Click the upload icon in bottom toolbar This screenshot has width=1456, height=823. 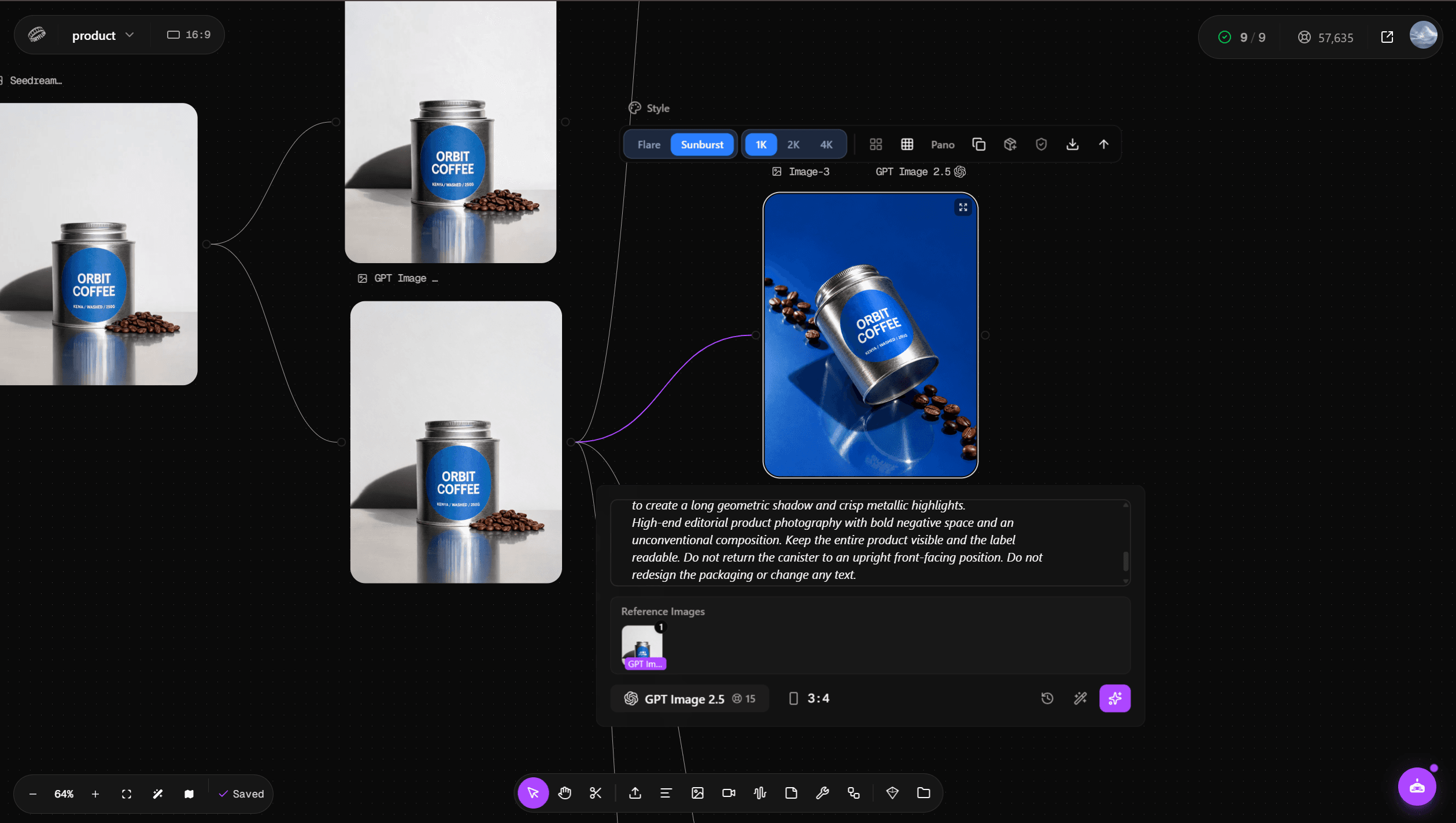[x=635, y=793]
